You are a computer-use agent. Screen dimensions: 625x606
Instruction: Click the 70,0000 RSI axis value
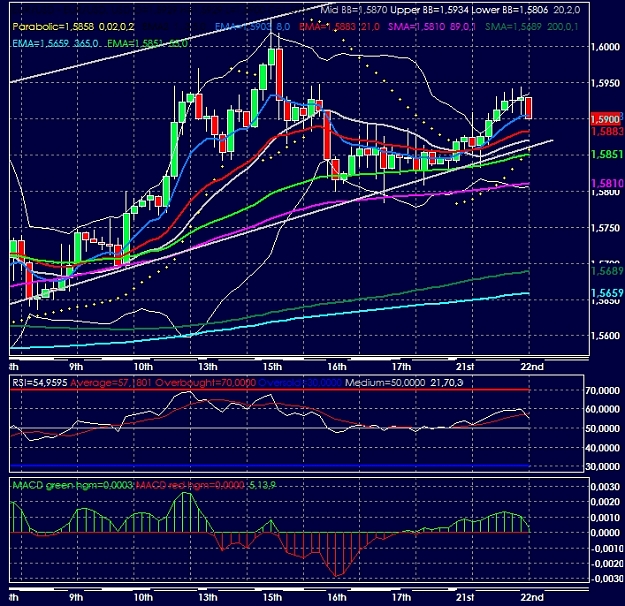point(602,391)
